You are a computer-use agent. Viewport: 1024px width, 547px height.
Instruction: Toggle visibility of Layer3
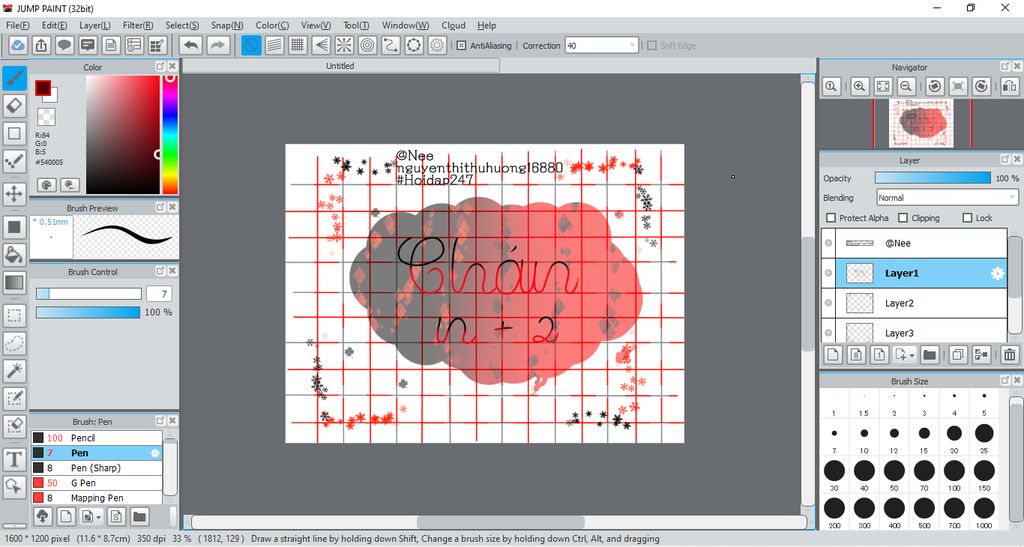click(x=829, y=332)
